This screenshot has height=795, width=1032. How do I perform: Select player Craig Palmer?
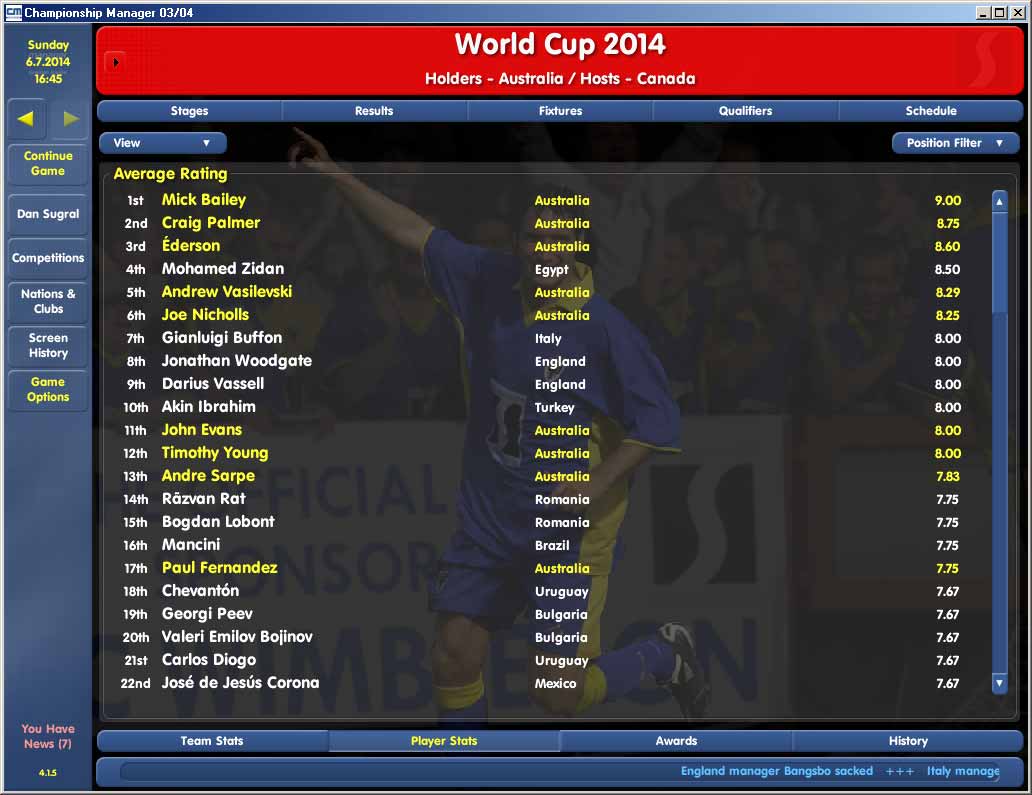pos(211,222)
